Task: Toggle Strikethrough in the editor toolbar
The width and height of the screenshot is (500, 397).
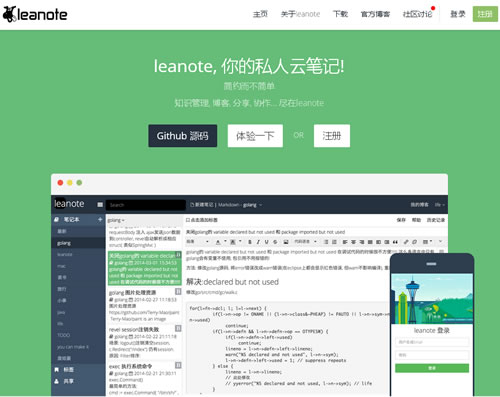Action: click(x=275, y=242)
